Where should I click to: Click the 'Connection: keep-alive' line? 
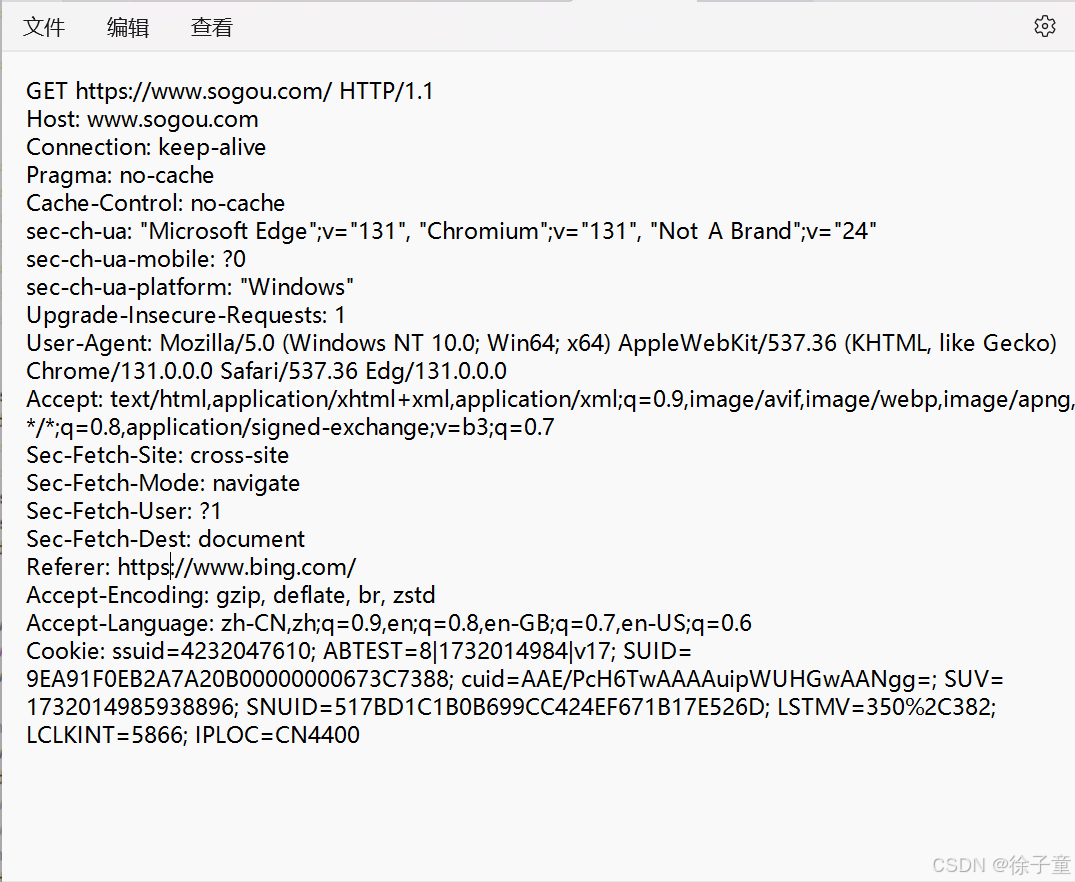[146, 147]
